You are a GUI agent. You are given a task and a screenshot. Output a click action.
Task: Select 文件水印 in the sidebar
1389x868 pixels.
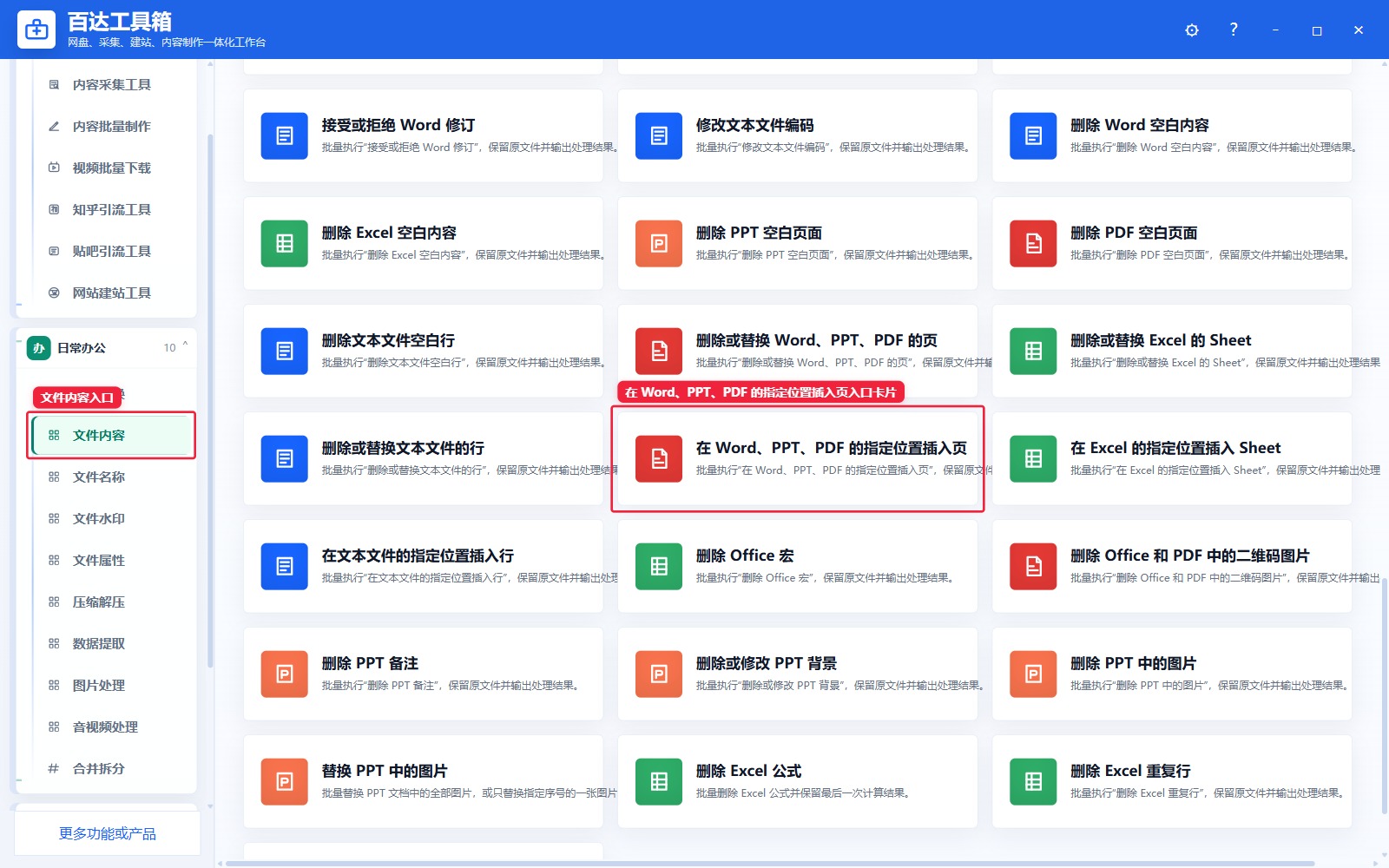click(x=112, y=518)
